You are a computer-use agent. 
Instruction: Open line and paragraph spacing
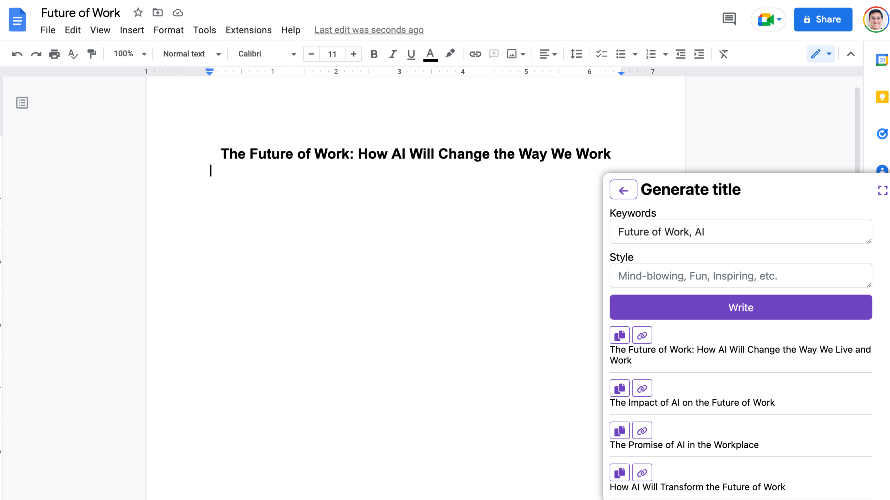point(576,54)
